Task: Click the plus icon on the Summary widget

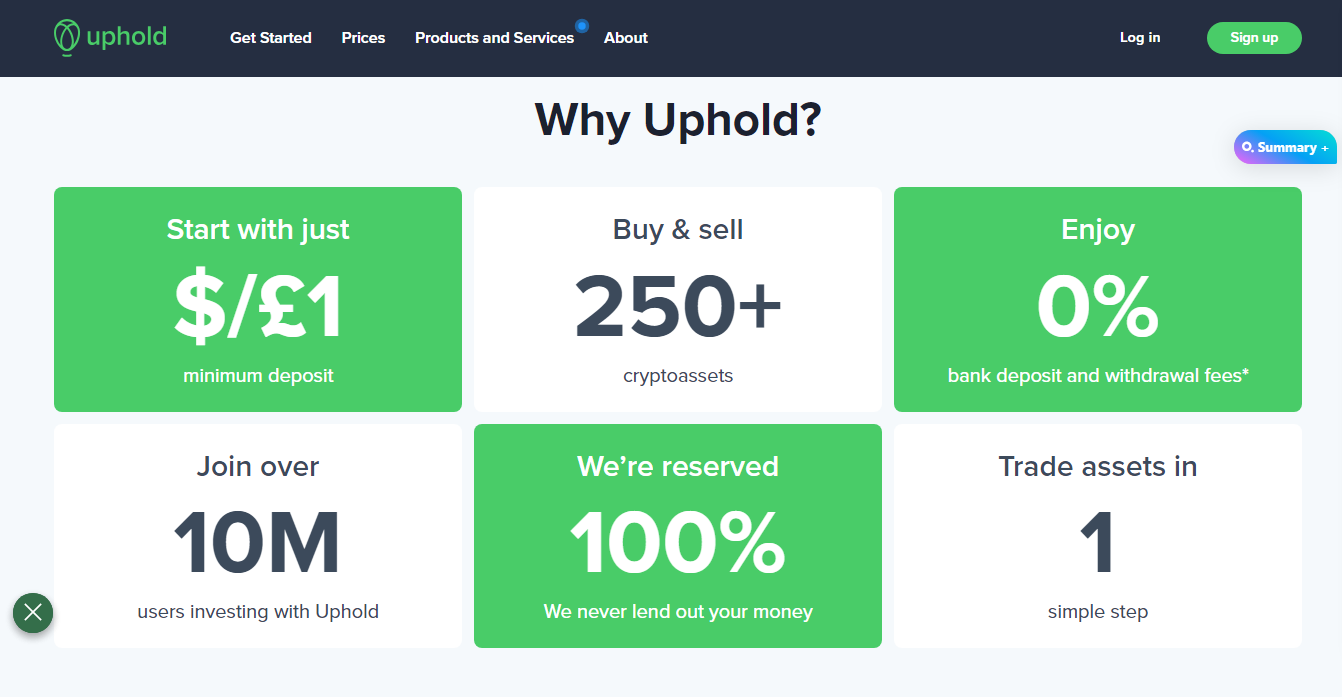Action: (x=1325, y=148)
